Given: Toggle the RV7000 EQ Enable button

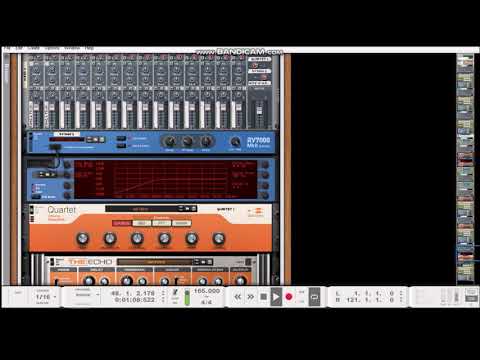Looking at the screenshot, I should [x=121, y=138].
